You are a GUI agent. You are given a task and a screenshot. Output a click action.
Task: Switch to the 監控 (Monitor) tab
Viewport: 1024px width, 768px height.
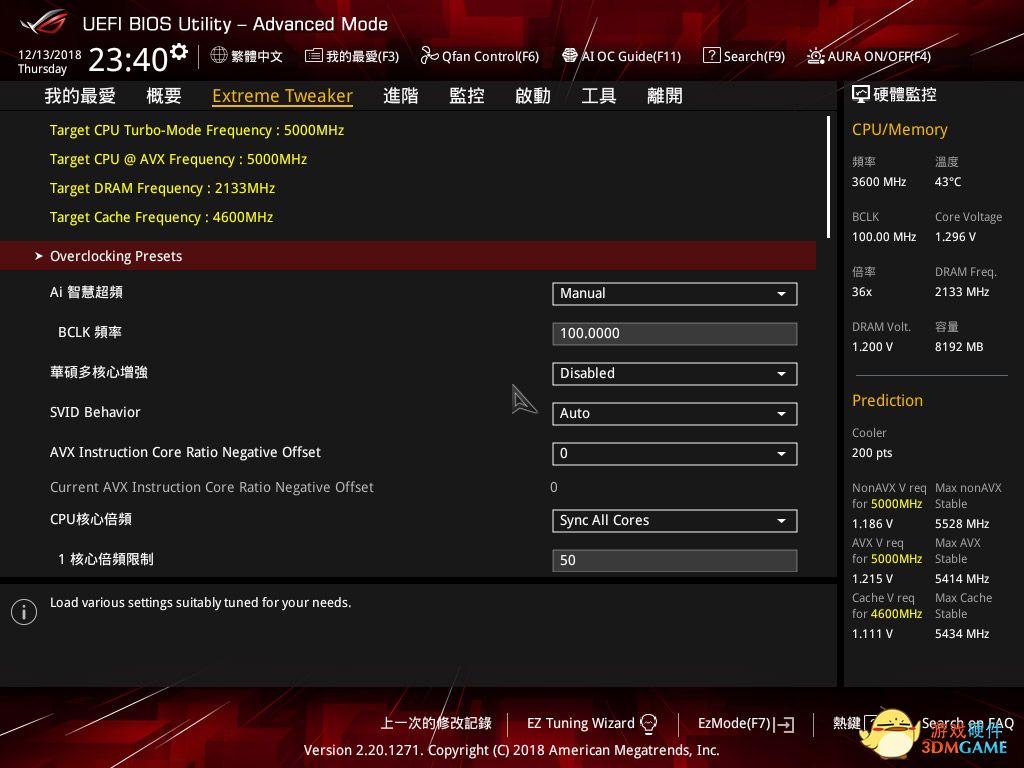coord(467,96)
